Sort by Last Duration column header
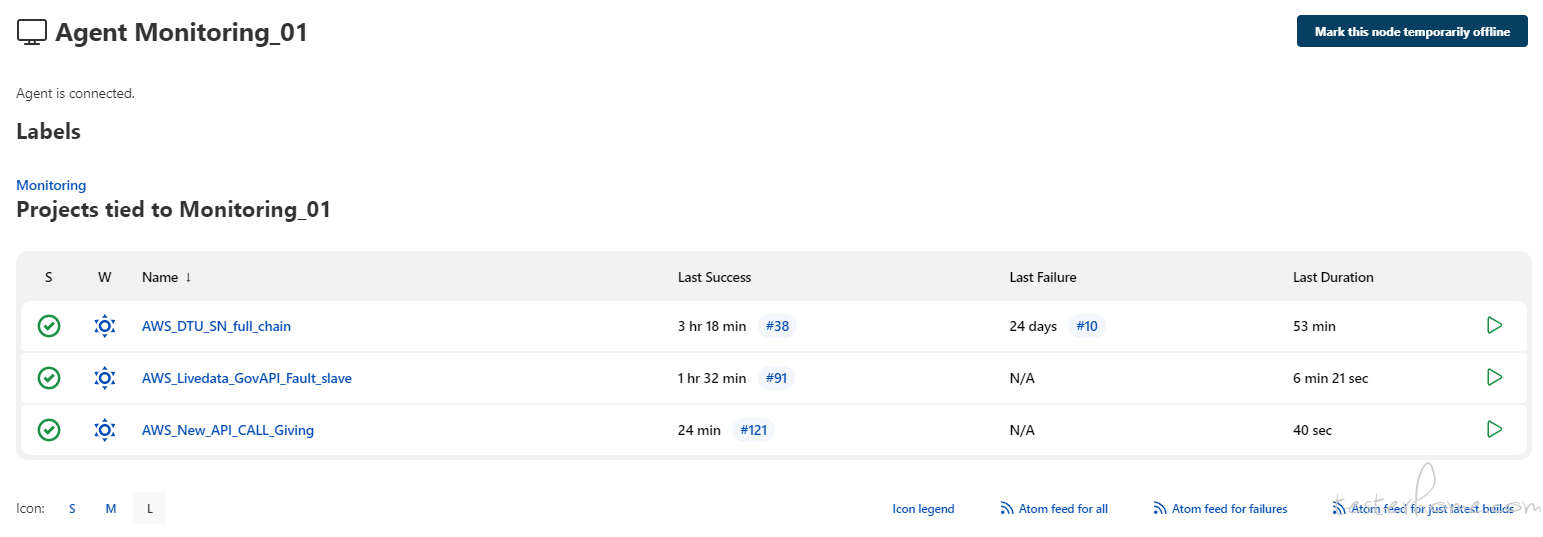Screen dimensions: 1543x537 (1332, 277)
